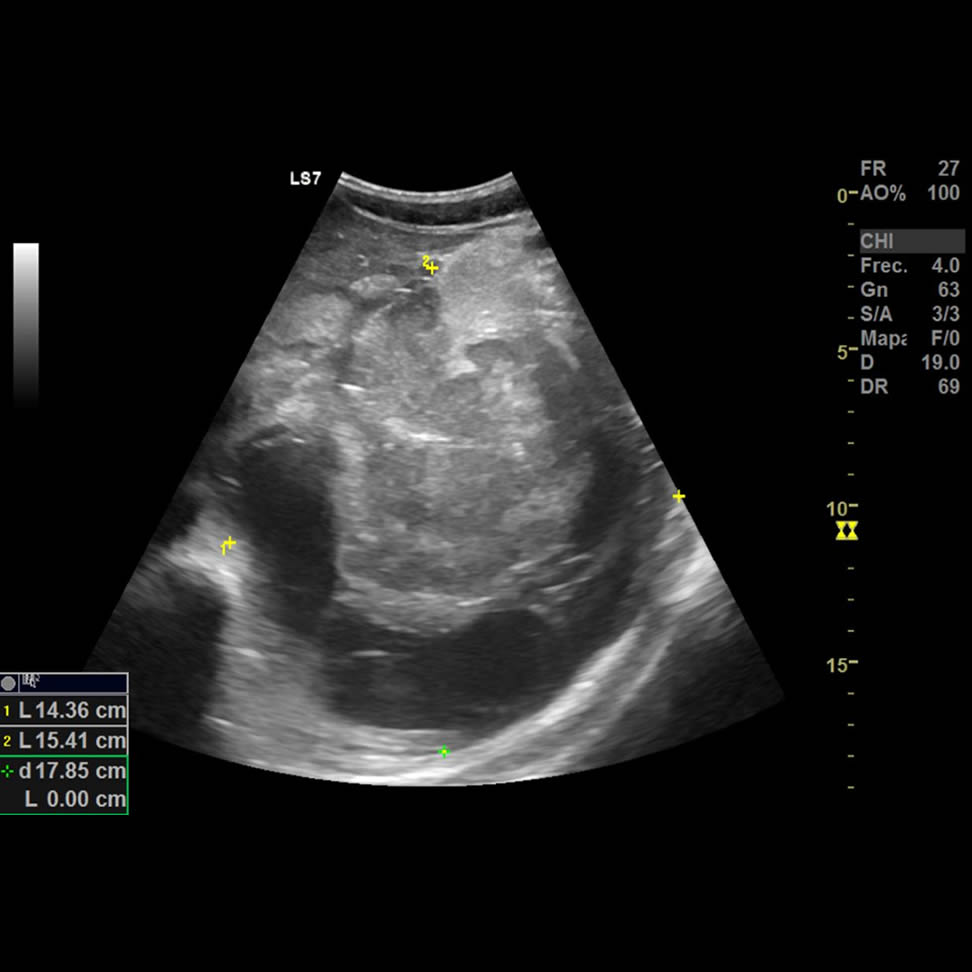Viewport: 972px width, 972px height.
Task: Click the yellow focal zone marker near 10
Action: coord(847,530)
